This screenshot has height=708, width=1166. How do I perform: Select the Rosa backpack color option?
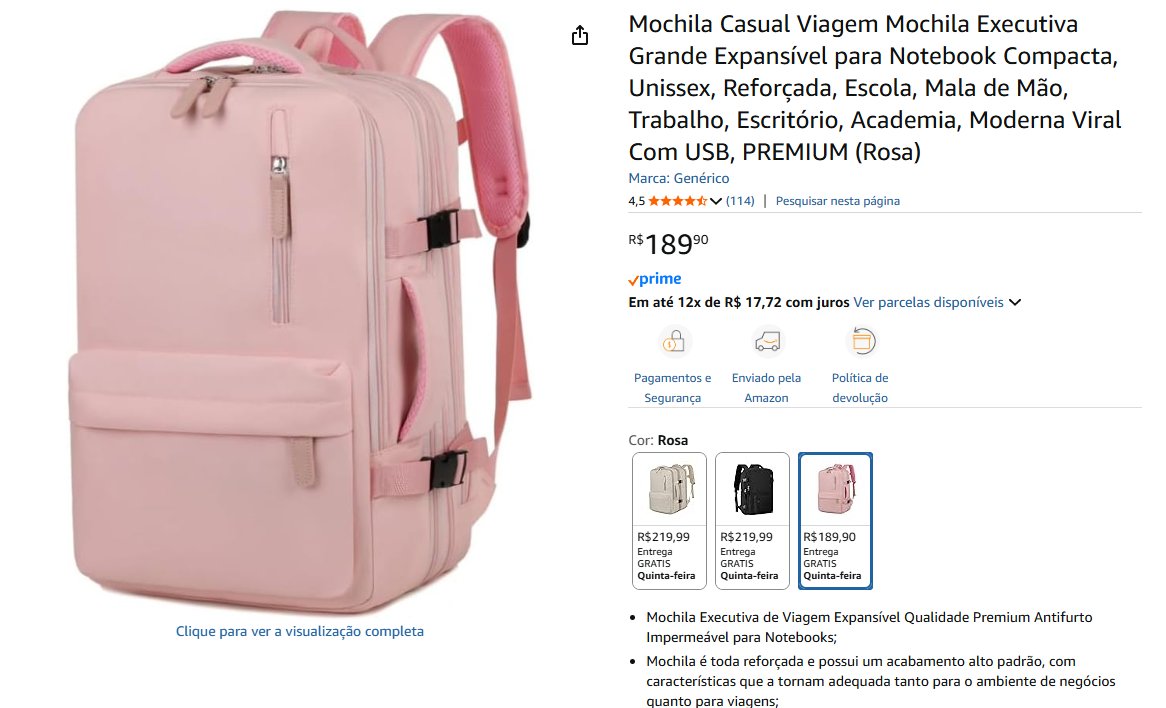coord(835,521)
